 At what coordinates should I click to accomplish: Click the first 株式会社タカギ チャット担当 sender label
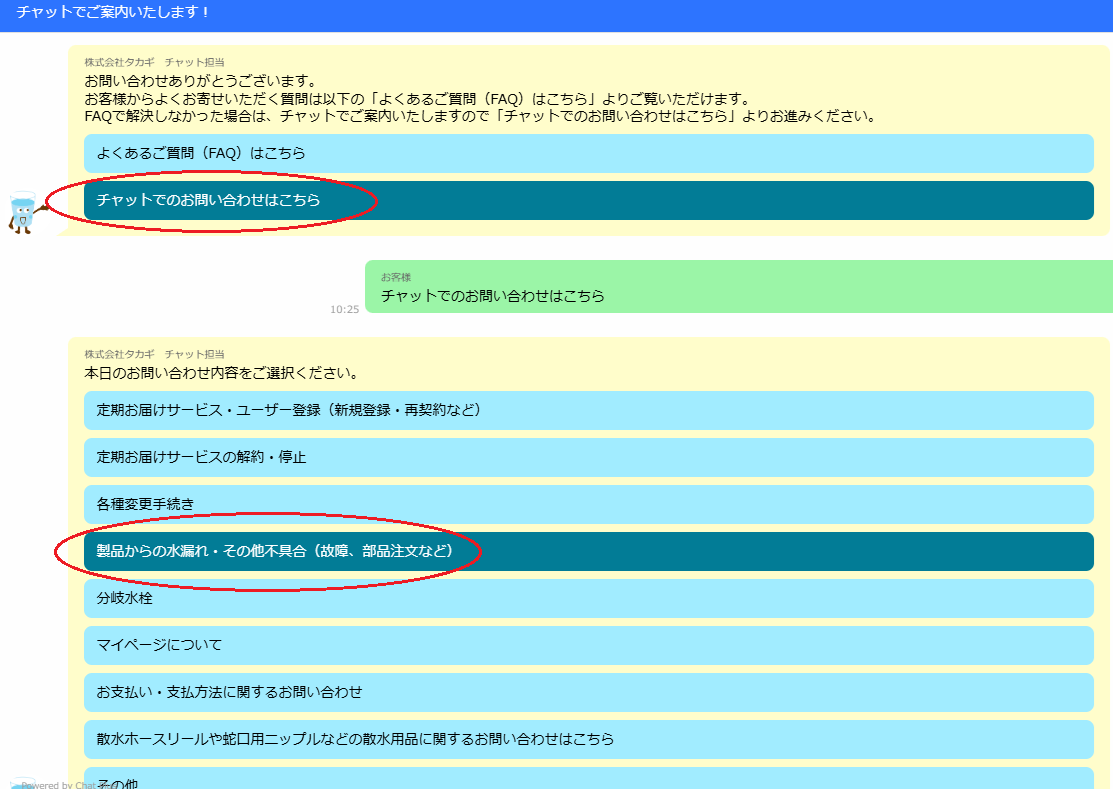[x=154, y=62]
